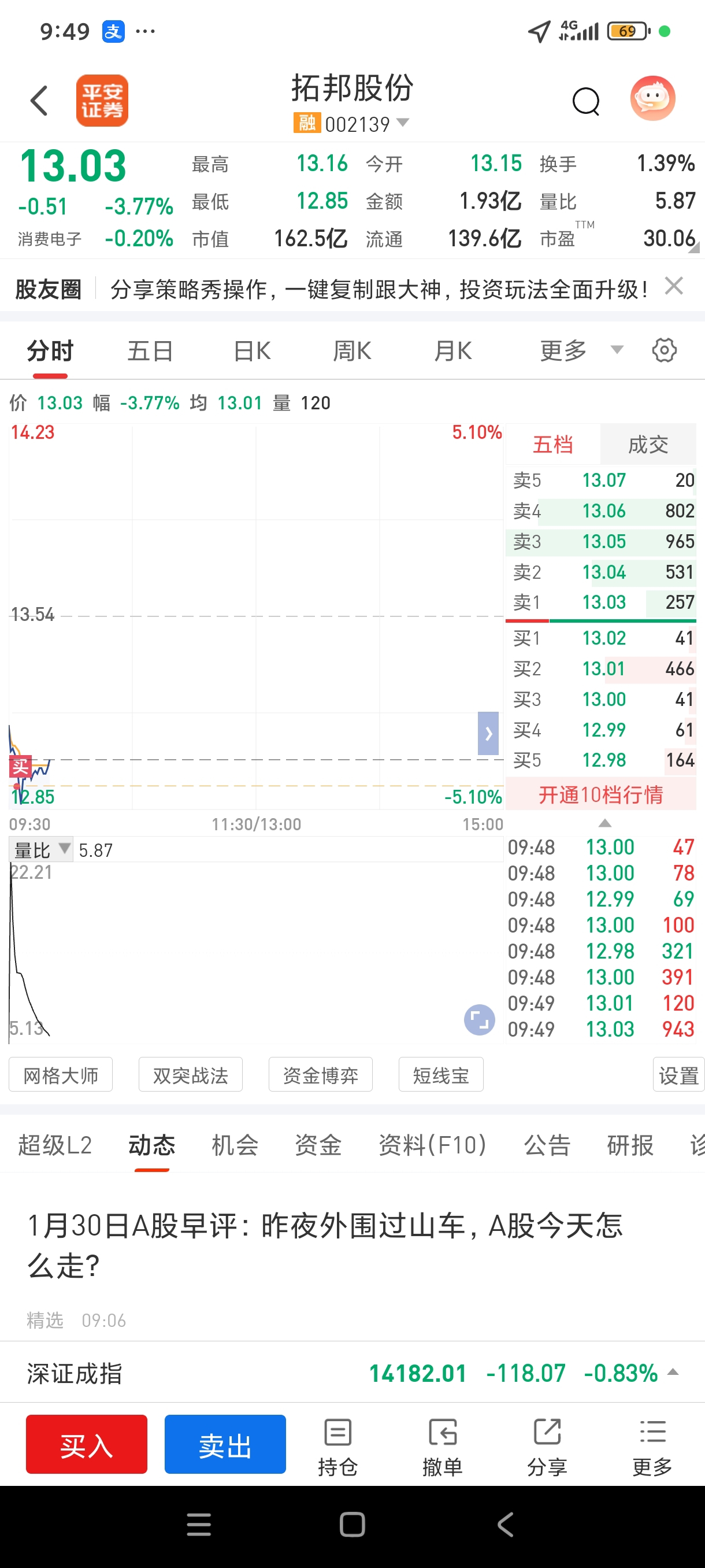Switch to 周K chart tab

(x=352, y=350)
